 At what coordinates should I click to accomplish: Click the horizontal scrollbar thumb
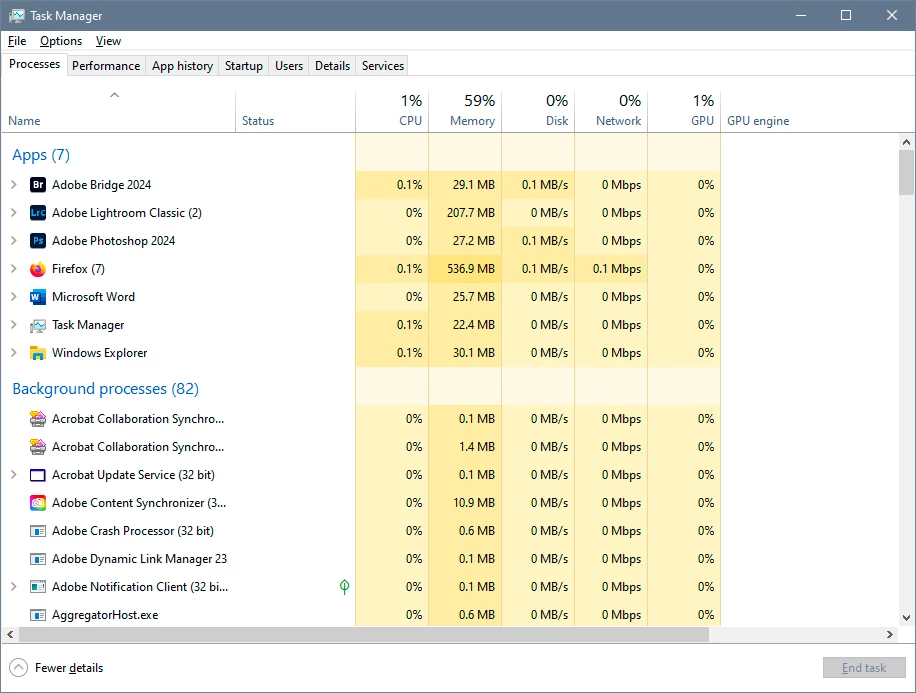coord(364,634)
